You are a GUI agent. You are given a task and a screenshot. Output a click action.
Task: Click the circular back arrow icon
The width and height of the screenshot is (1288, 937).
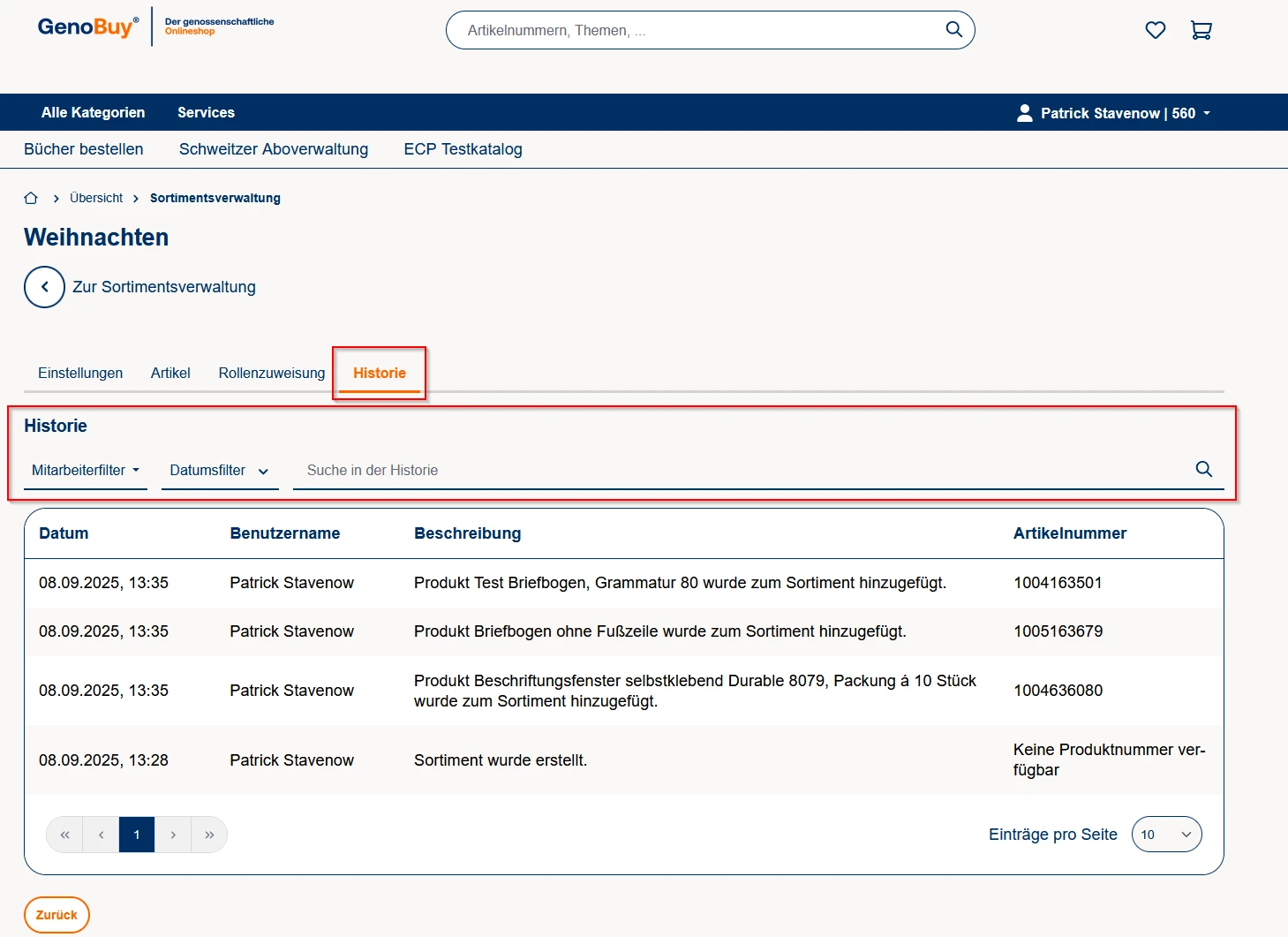[x=44, y=287]
